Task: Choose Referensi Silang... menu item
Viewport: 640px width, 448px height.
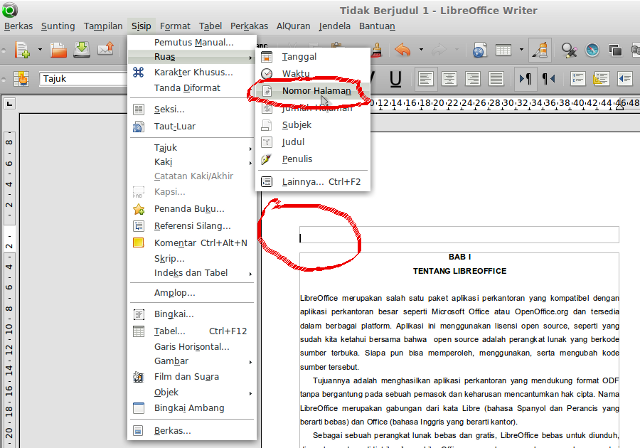Action: click(x=192, y=226)
